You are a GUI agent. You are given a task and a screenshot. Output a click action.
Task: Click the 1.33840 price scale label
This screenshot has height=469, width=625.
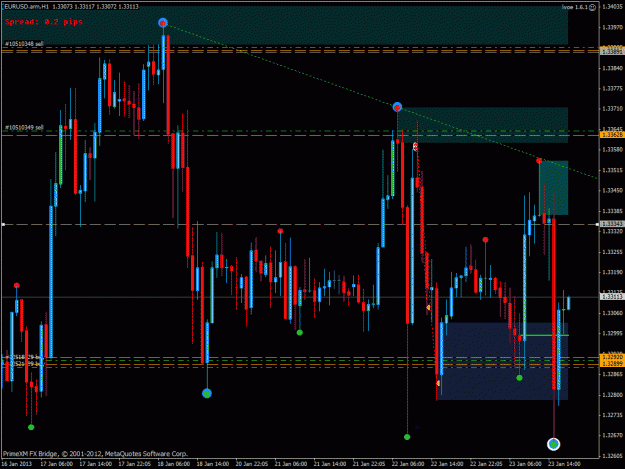pyautogui.click(x=612, y=68)
